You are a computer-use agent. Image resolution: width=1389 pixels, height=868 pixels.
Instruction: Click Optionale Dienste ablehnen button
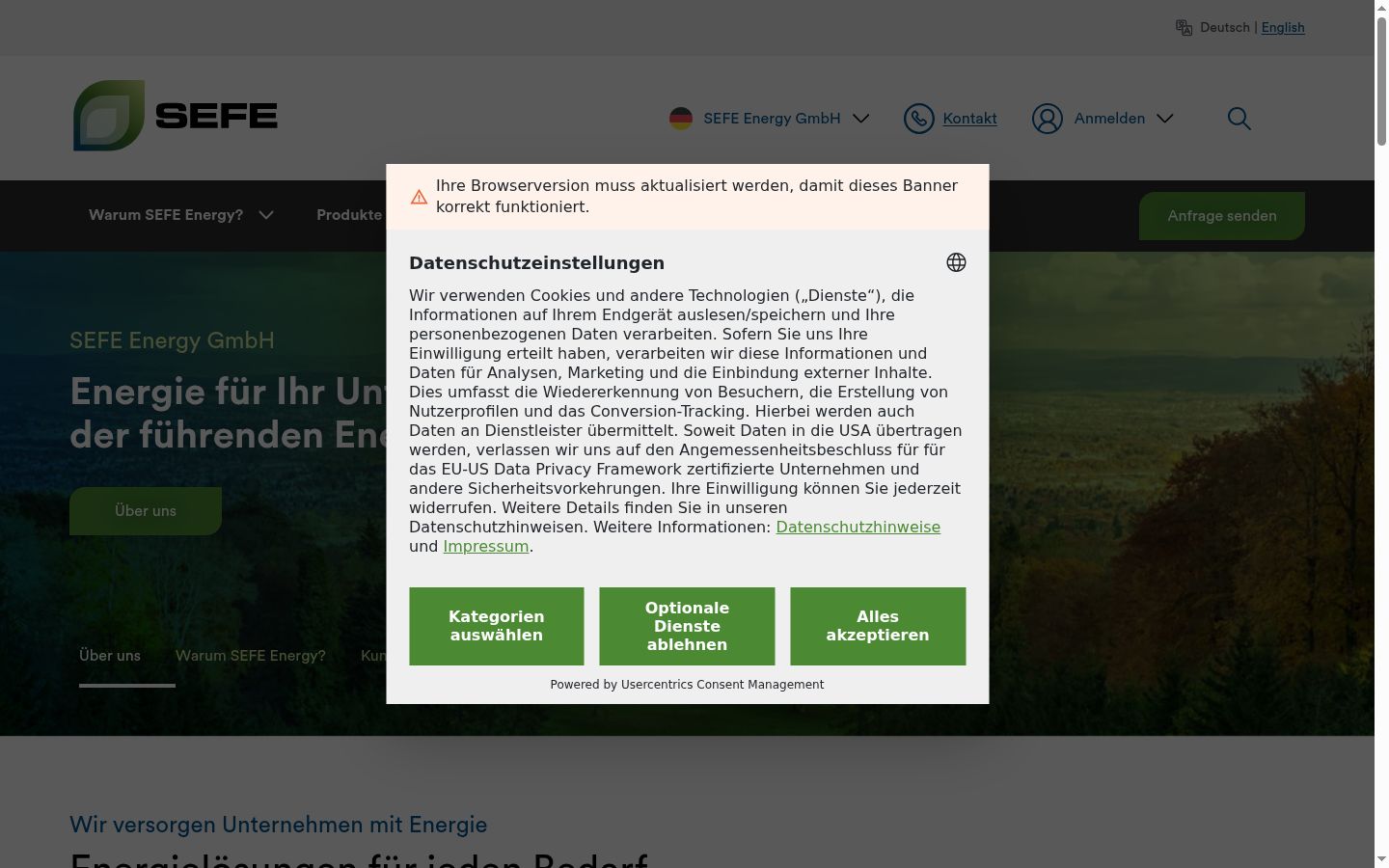[x=687, y=626]
